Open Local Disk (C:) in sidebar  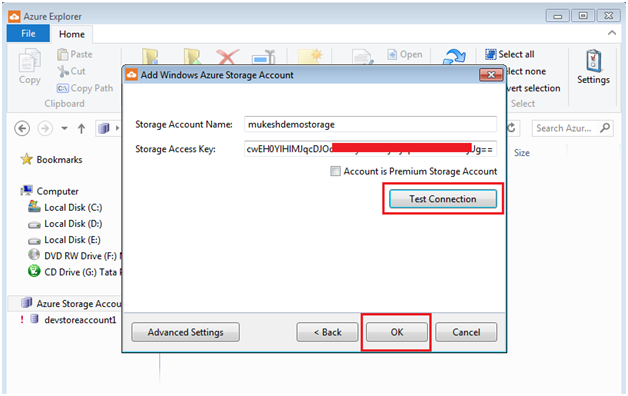coord(73,207)
